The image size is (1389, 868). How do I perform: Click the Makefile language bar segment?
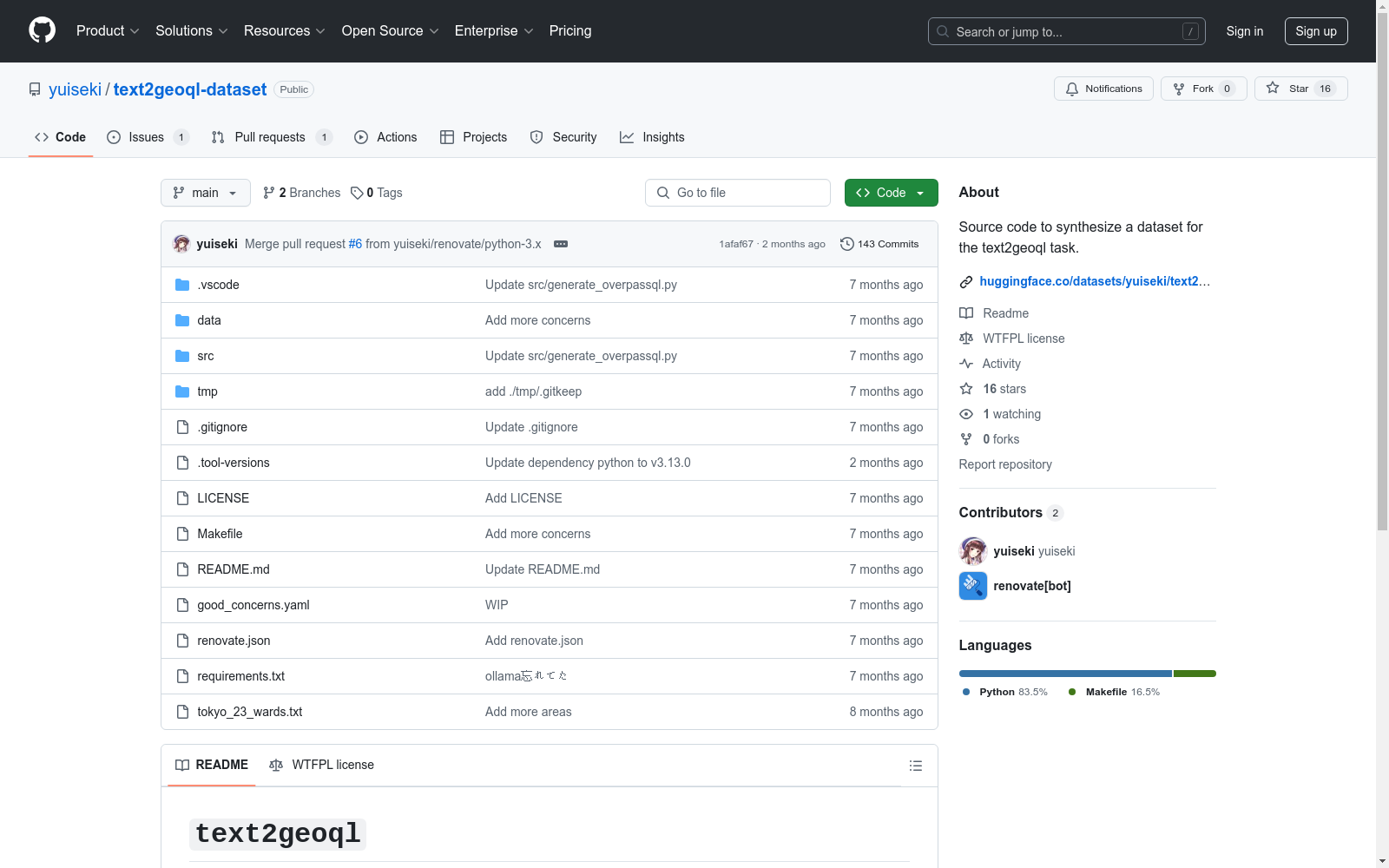1195,674
